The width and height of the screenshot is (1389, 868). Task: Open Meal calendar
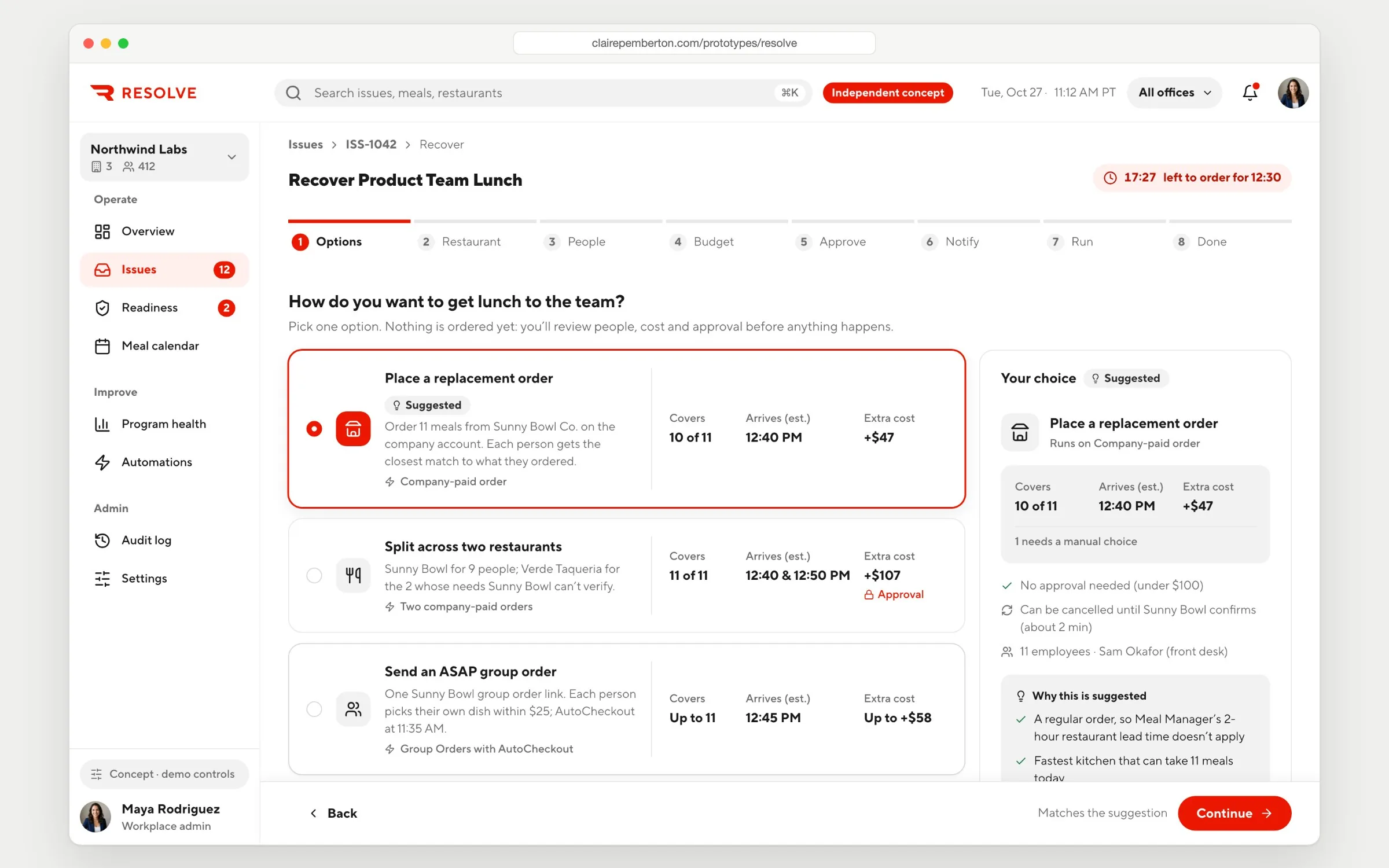click(x=164, y=346)
